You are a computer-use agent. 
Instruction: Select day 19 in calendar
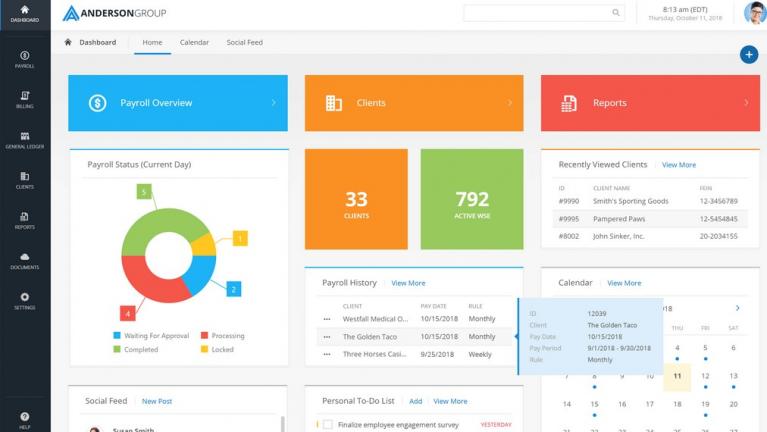point(705,405)
